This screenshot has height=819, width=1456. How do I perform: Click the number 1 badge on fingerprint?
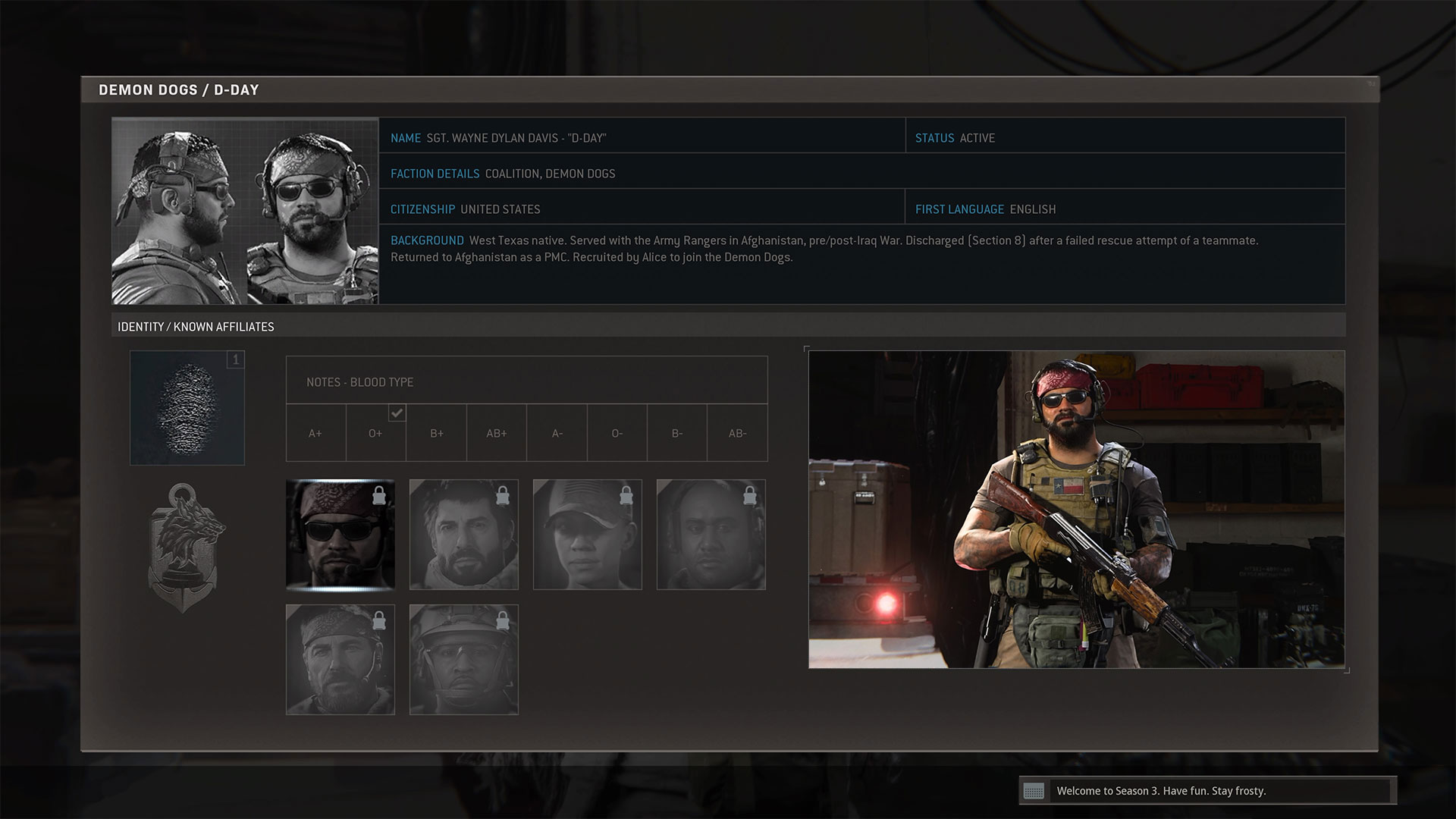236,359
